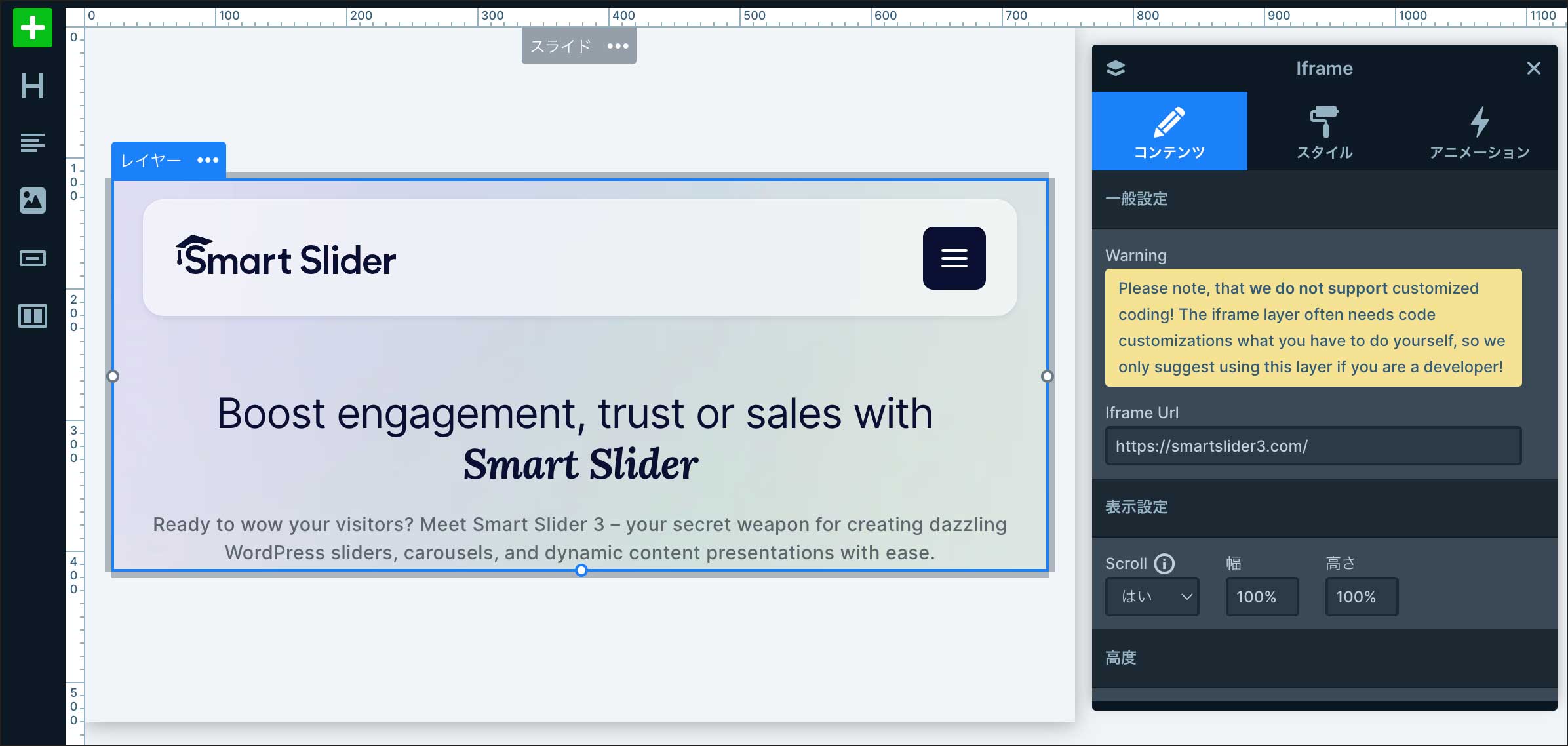1568x746 pixels.
Task: Click the Scroll info icon
Action: (1164, 563)
